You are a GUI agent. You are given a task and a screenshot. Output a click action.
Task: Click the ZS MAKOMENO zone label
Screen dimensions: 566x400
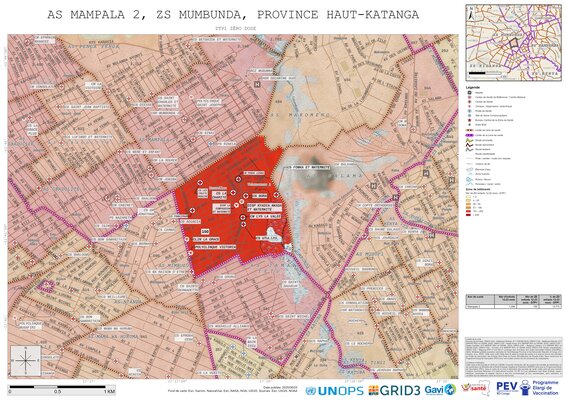pyautogui.click(x=299, y=114)
